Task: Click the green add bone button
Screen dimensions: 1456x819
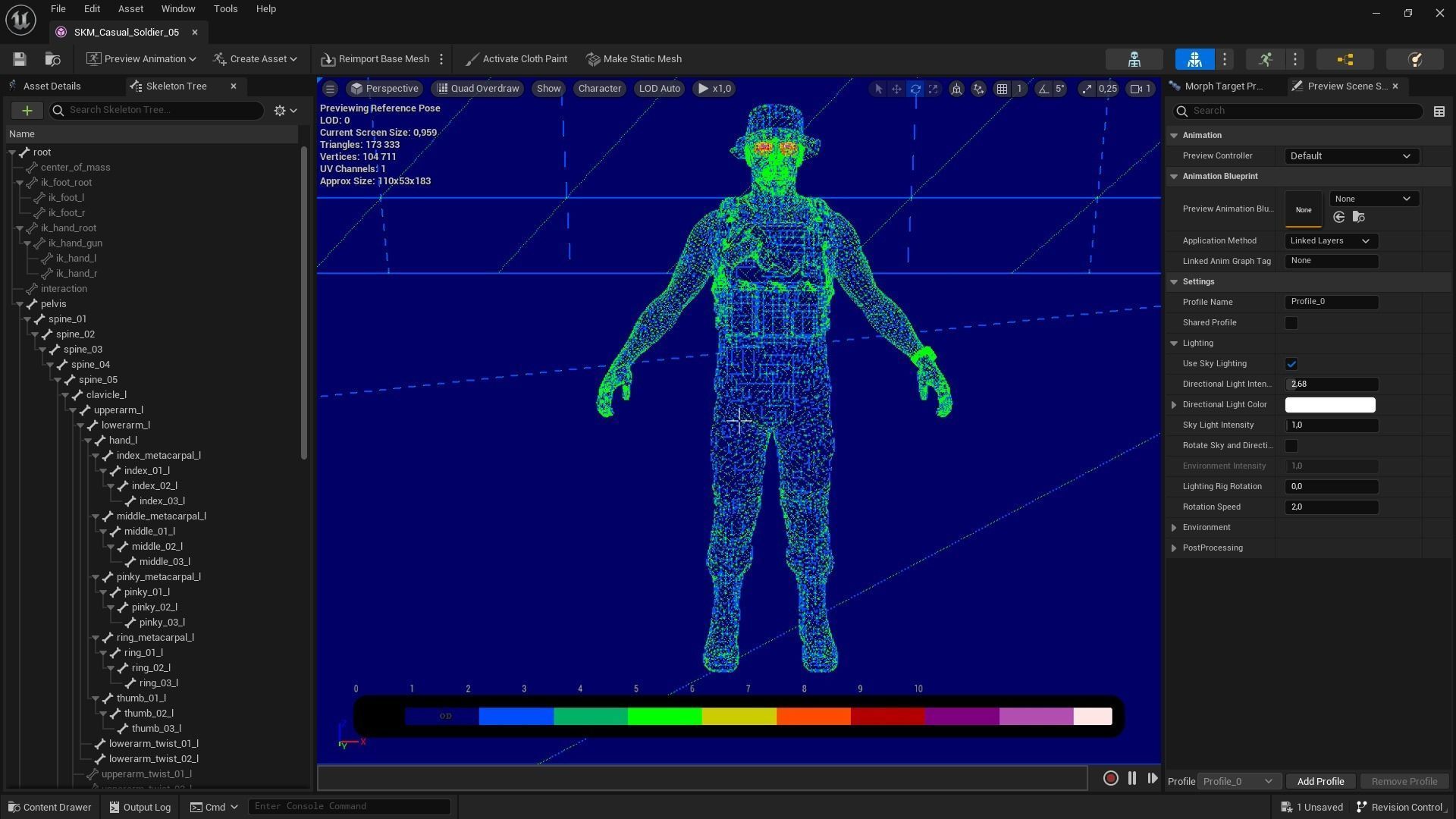Action: click(x=27, y=111)
